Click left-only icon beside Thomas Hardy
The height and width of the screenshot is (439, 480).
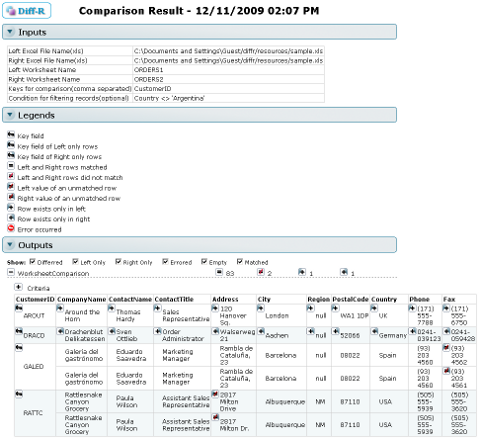[112, 308]
